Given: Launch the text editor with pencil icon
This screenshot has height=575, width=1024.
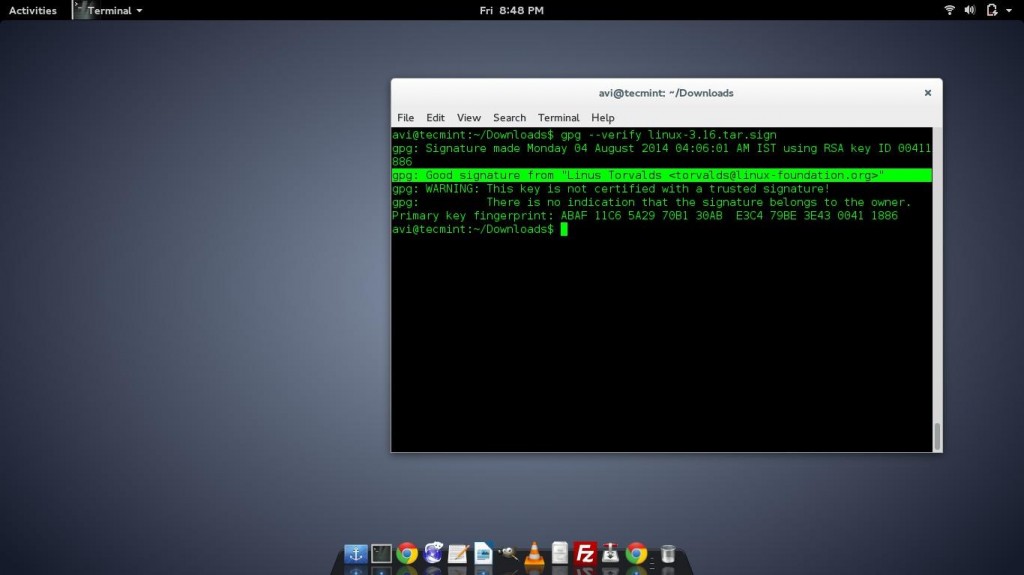Looking at the screenshot, I should 458,553.
